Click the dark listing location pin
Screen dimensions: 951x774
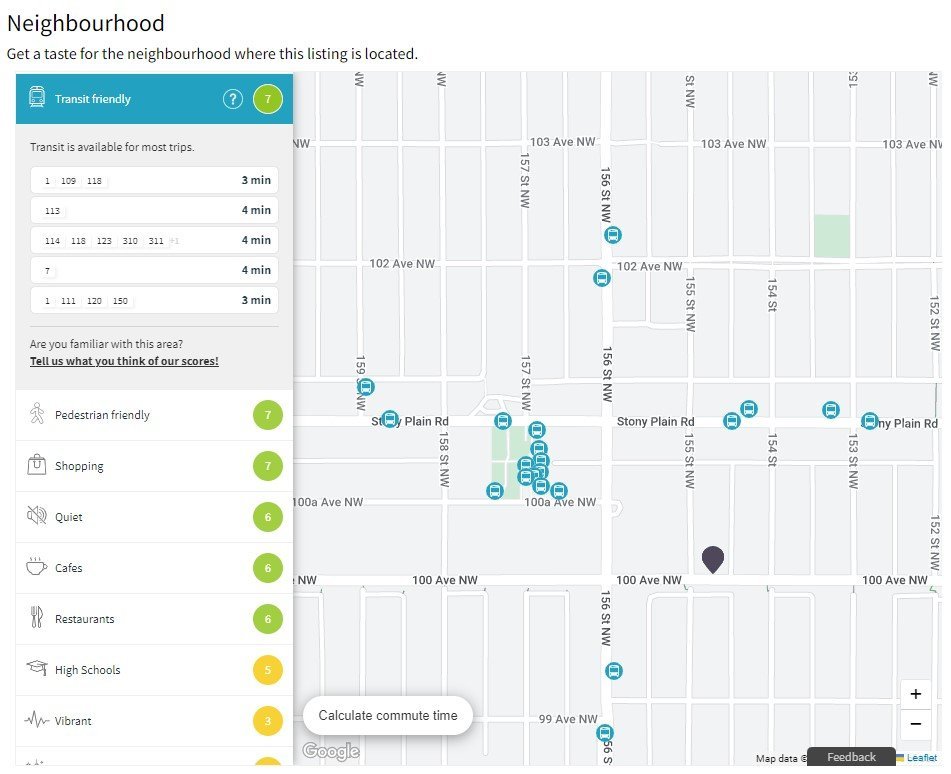(713, 559)
